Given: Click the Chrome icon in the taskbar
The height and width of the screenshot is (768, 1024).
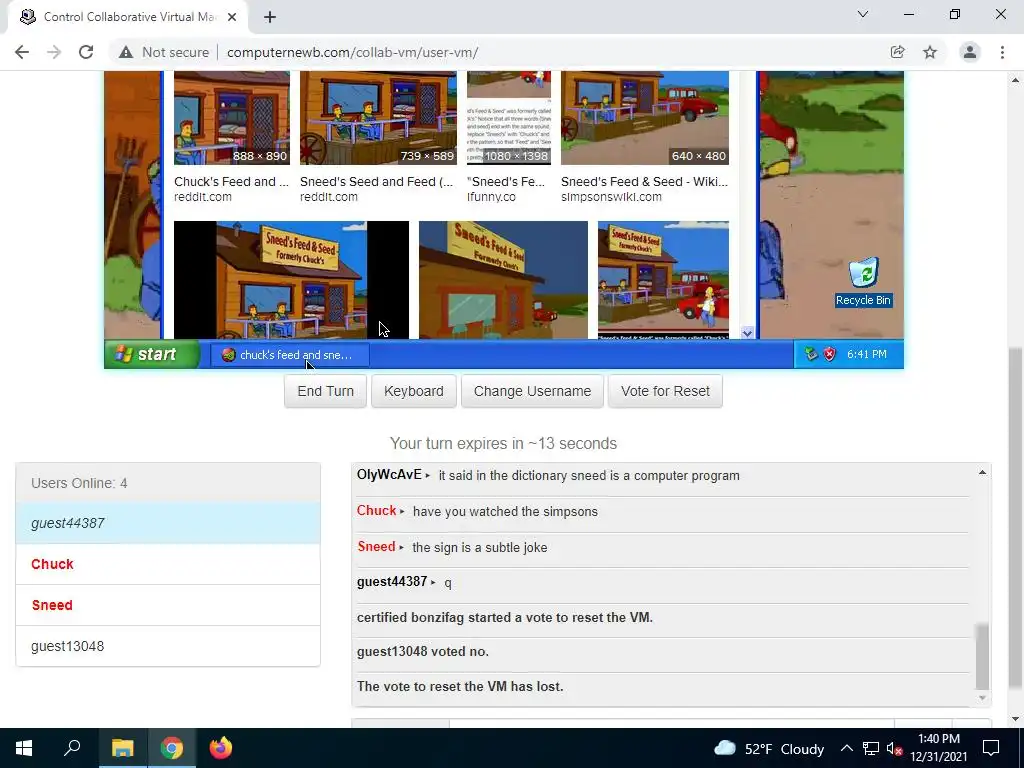Looking at the screenshot, I should click(172, 748).
